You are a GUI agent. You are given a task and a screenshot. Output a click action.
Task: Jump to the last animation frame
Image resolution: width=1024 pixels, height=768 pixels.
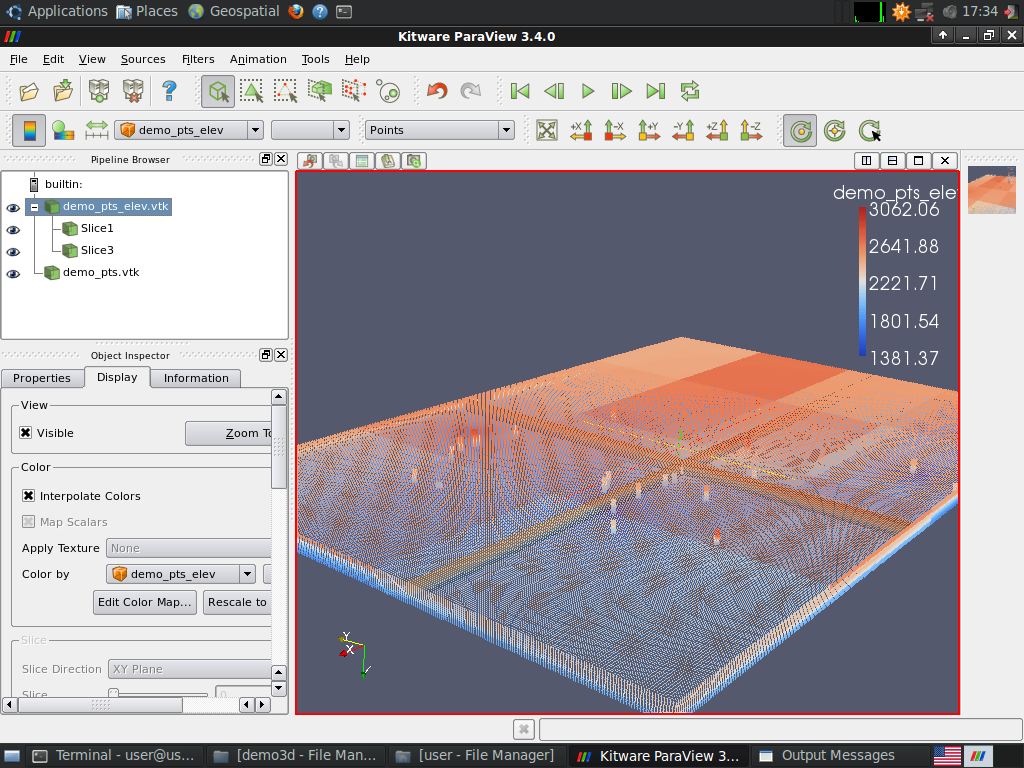tap(655, 91)
